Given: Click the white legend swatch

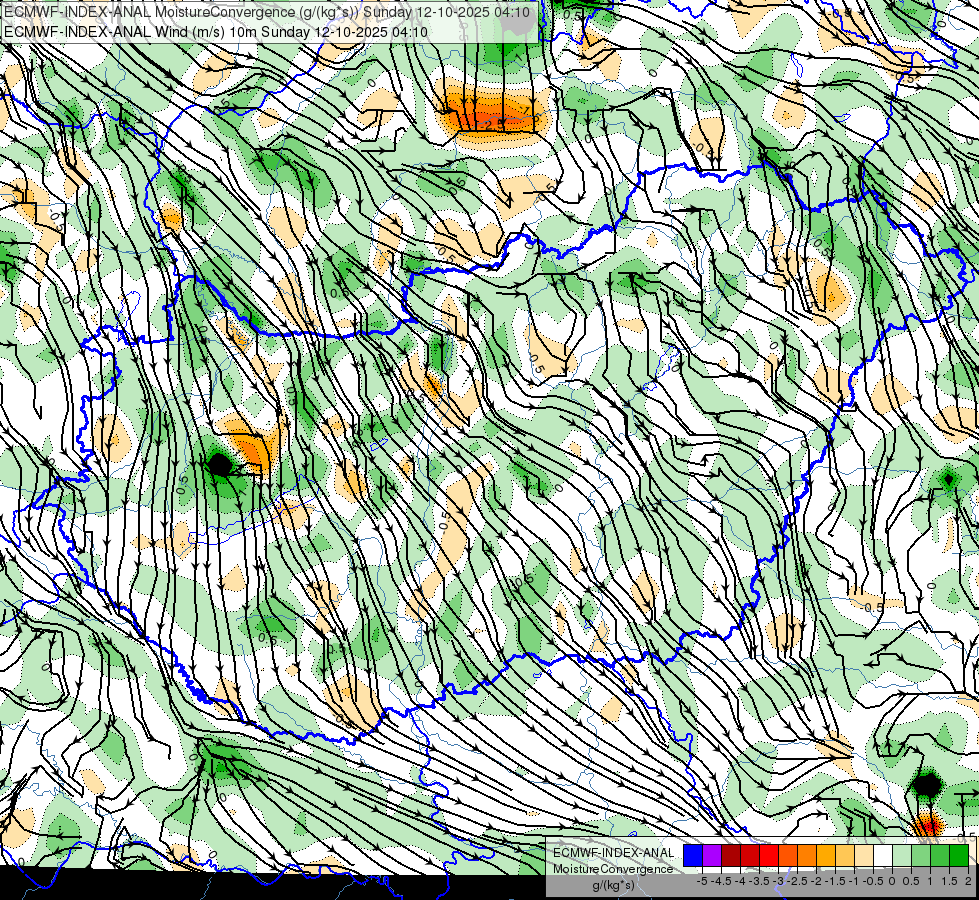Looking at the screenshot, I should coord(883,856).
